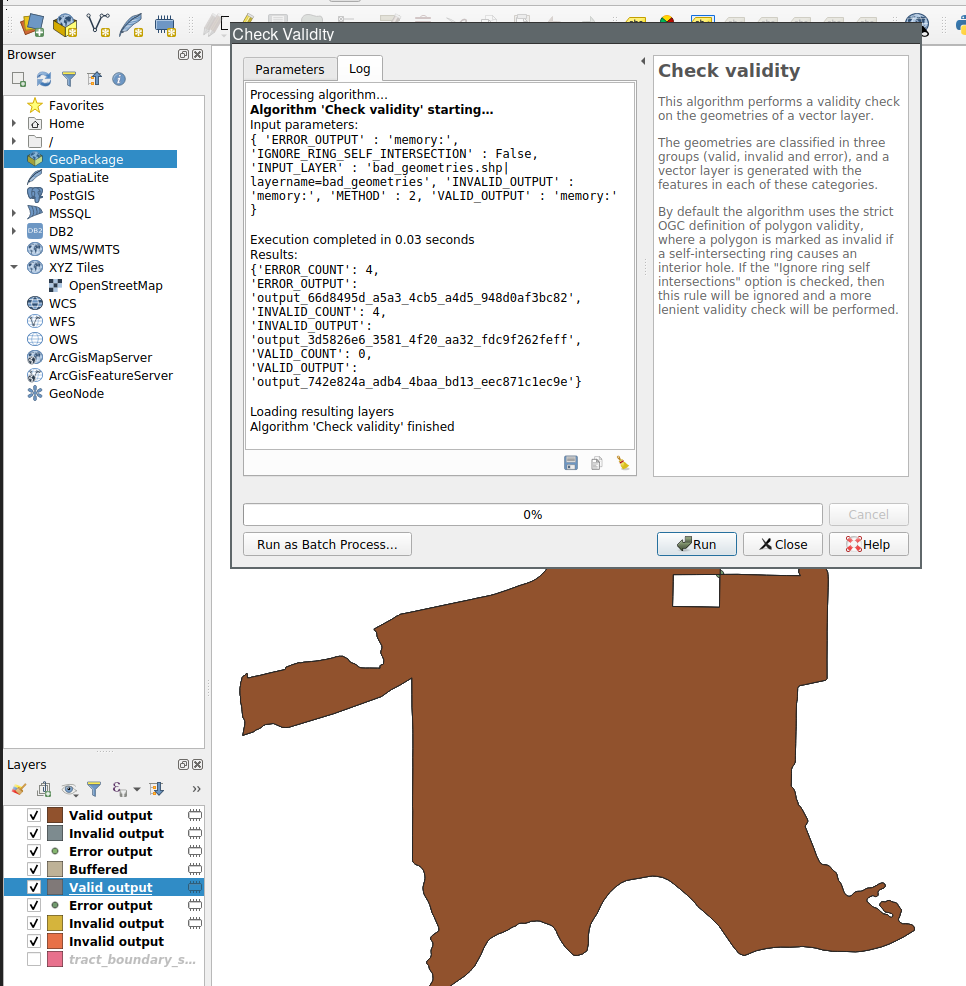
Task: Uncheck the Buffered layer visibility
Action: point(34,869)
